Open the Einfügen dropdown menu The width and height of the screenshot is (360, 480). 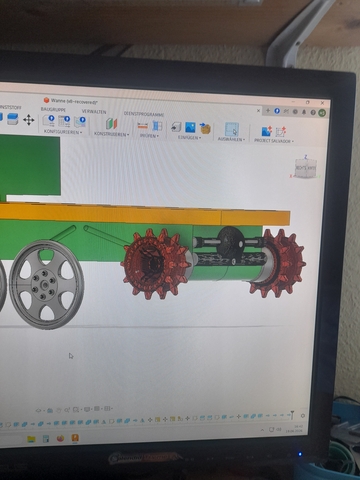pos(189,137)
